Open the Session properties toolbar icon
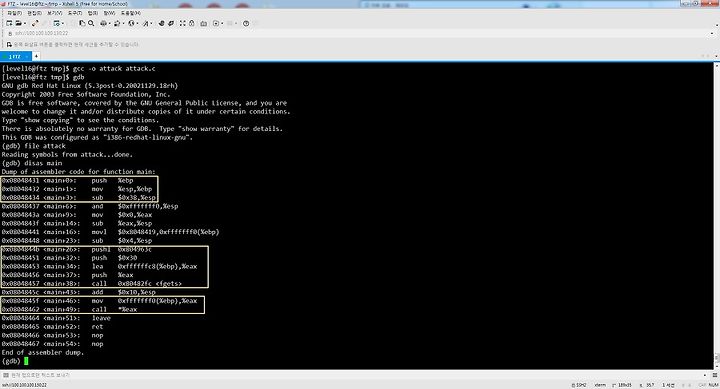720x389 pixels. [x=56, y=23]
